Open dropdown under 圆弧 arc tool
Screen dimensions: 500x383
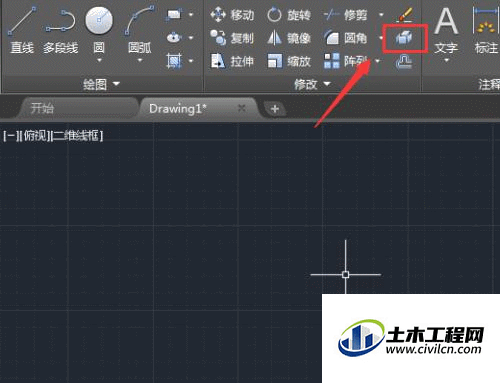[x=140, y=61]
